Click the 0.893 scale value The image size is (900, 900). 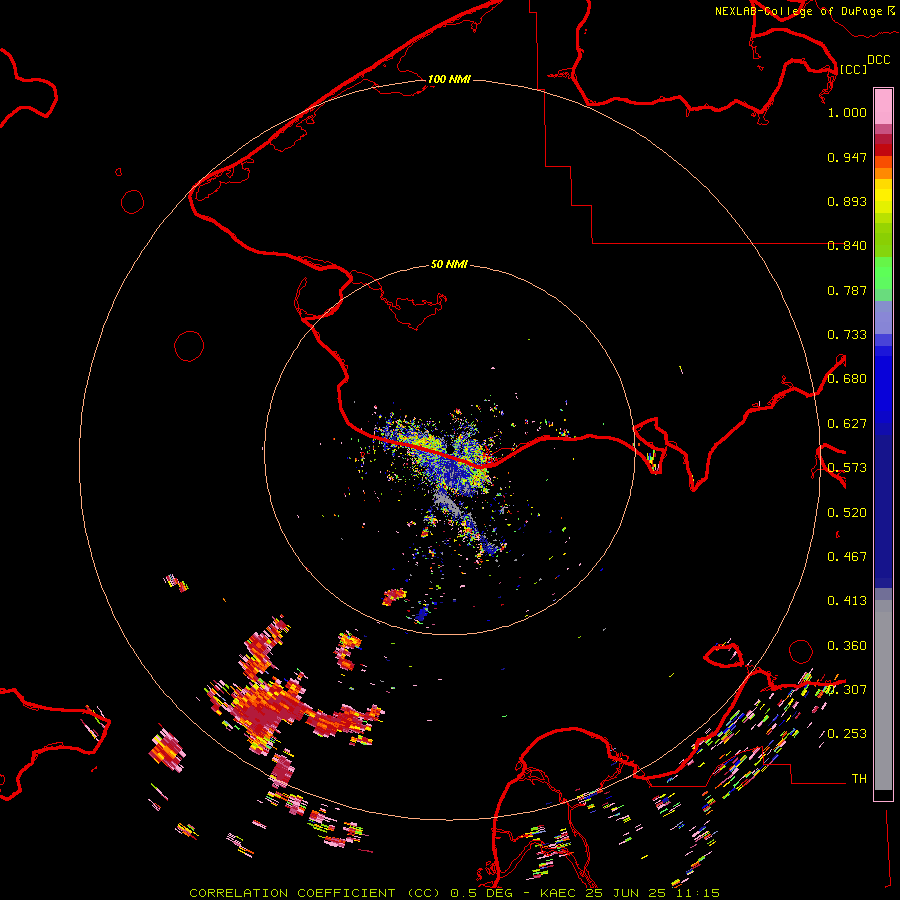(847, 201)
